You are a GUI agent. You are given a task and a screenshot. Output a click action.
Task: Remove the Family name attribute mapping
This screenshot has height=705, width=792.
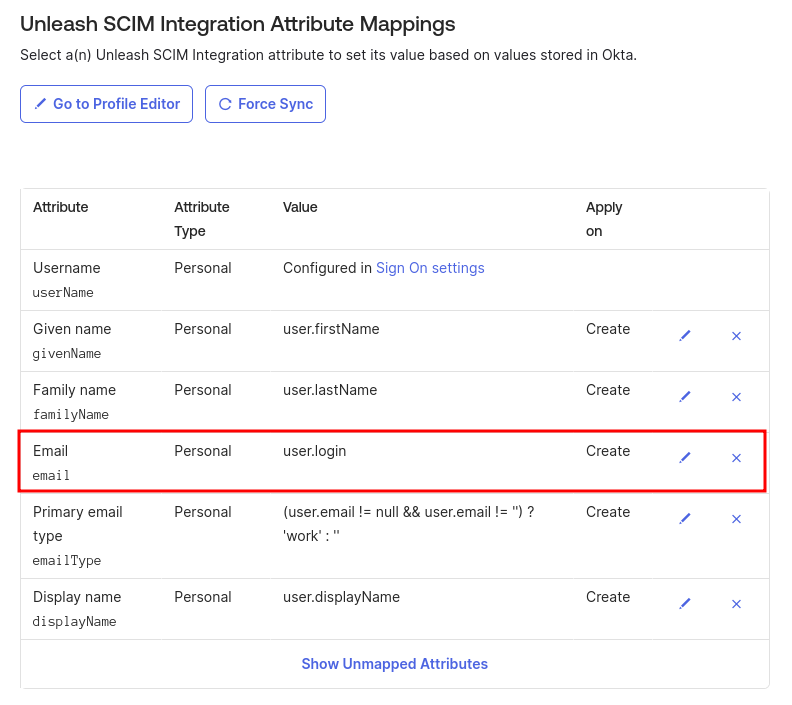click(736, 397)
